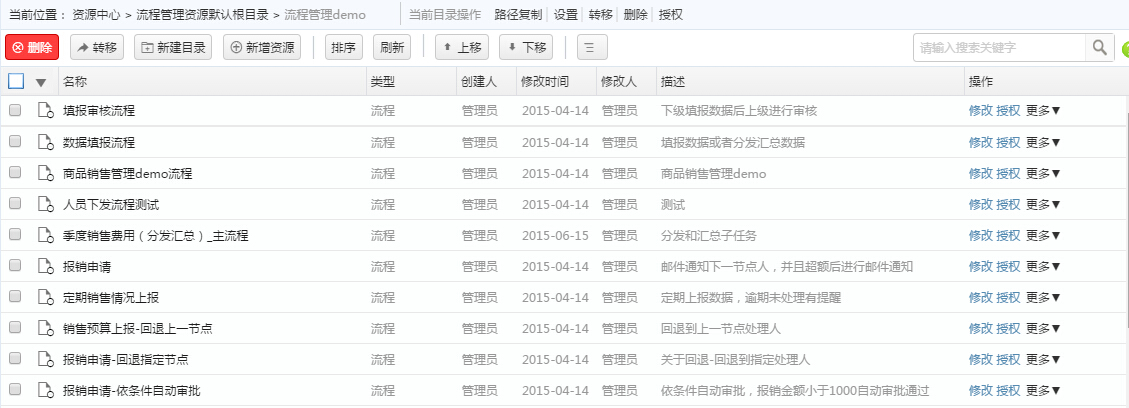Viewport: 1129px width, 408px height.
Task: Focus the keyword search input field
Action: coord(998,47)
